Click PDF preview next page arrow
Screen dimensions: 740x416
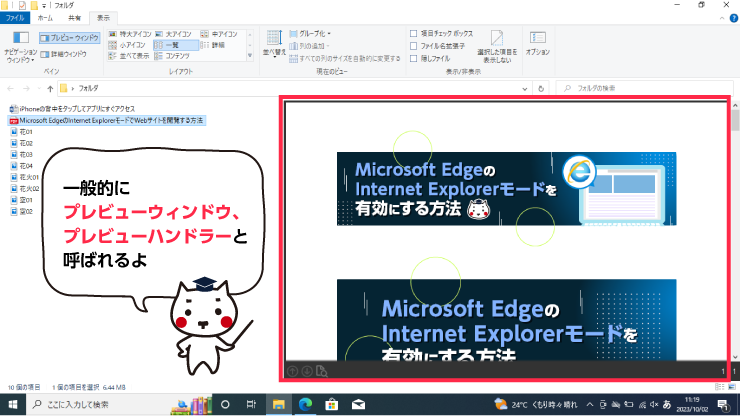[307, 371]
